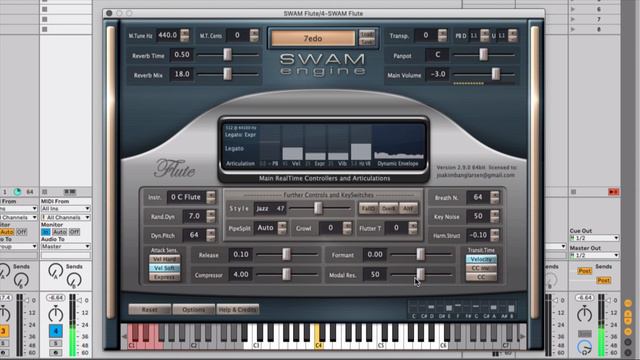
Task: Open the Master Audio To dropdown in Ableton
Action: point(65,246)
